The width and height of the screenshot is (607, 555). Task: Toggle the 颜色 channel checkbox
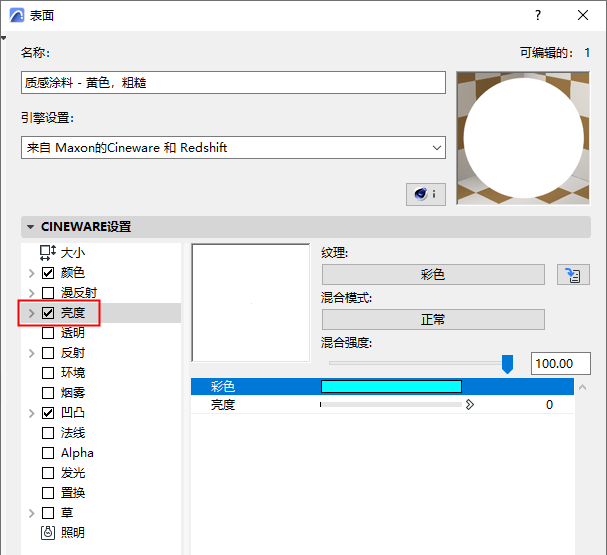48,273
